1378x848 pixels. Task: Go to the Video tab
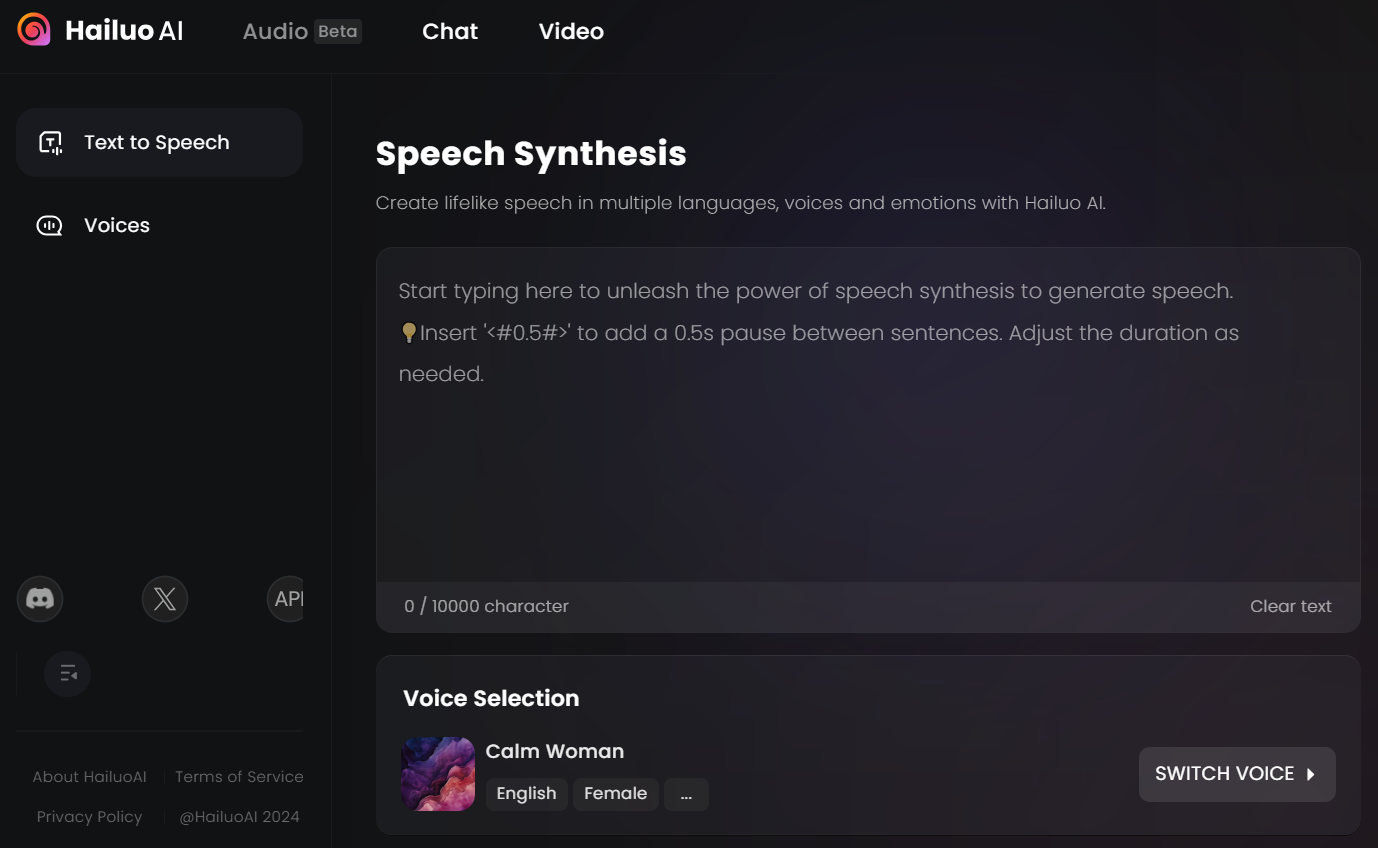pos(571,31)
